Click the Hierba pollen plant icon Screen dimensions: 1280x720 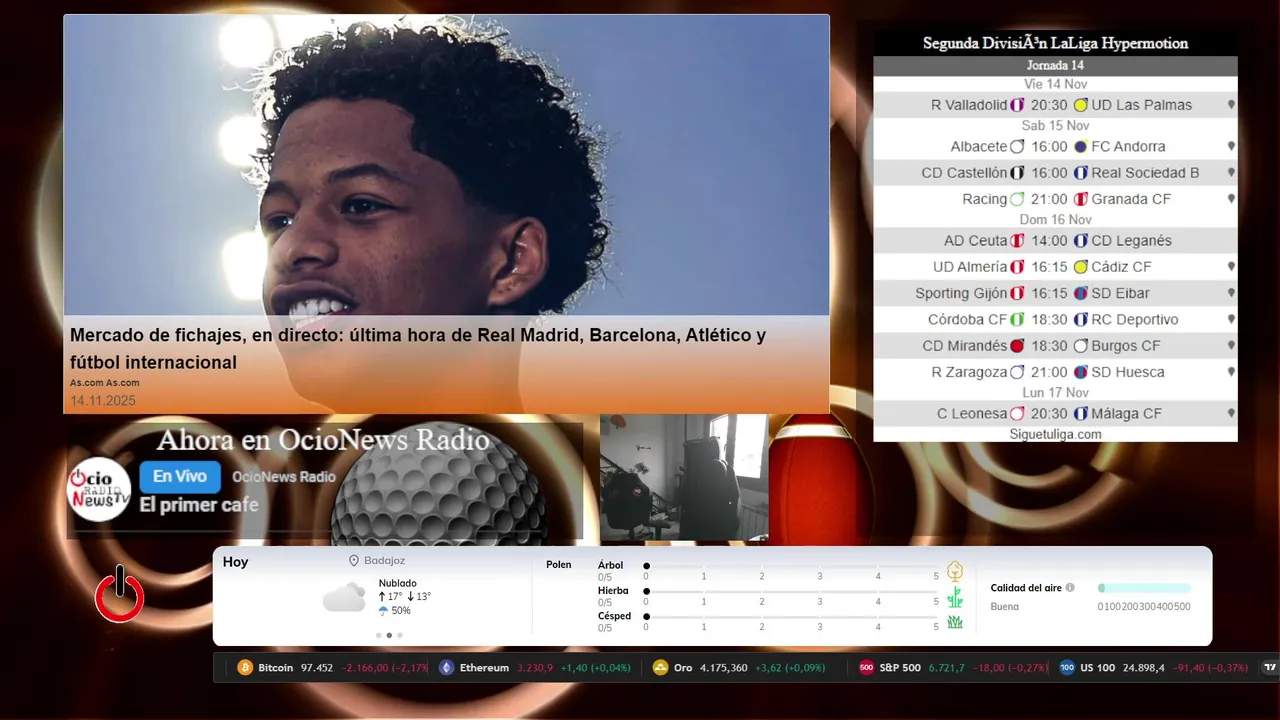point(955,597)
